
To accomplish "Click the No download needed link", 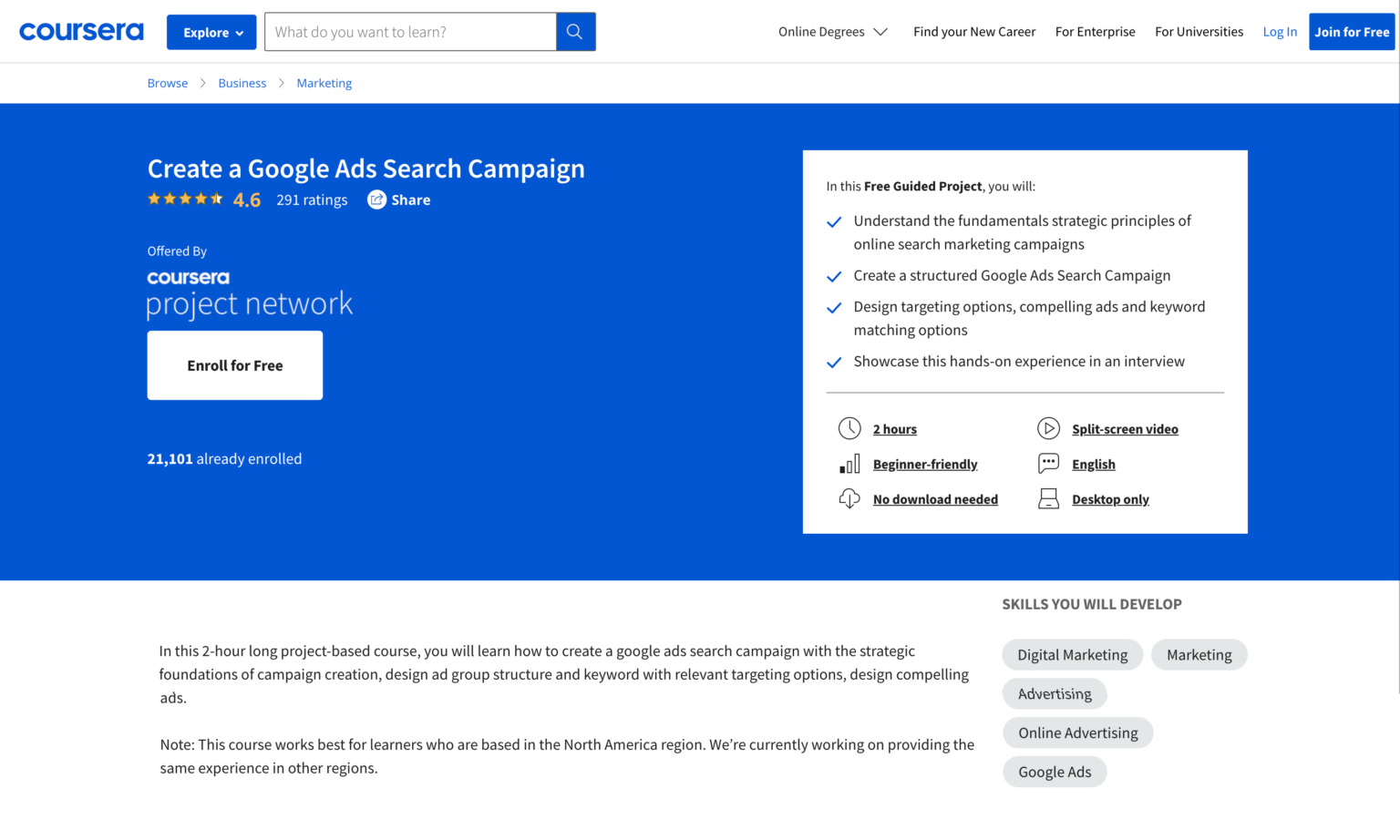I will [935, 499].
